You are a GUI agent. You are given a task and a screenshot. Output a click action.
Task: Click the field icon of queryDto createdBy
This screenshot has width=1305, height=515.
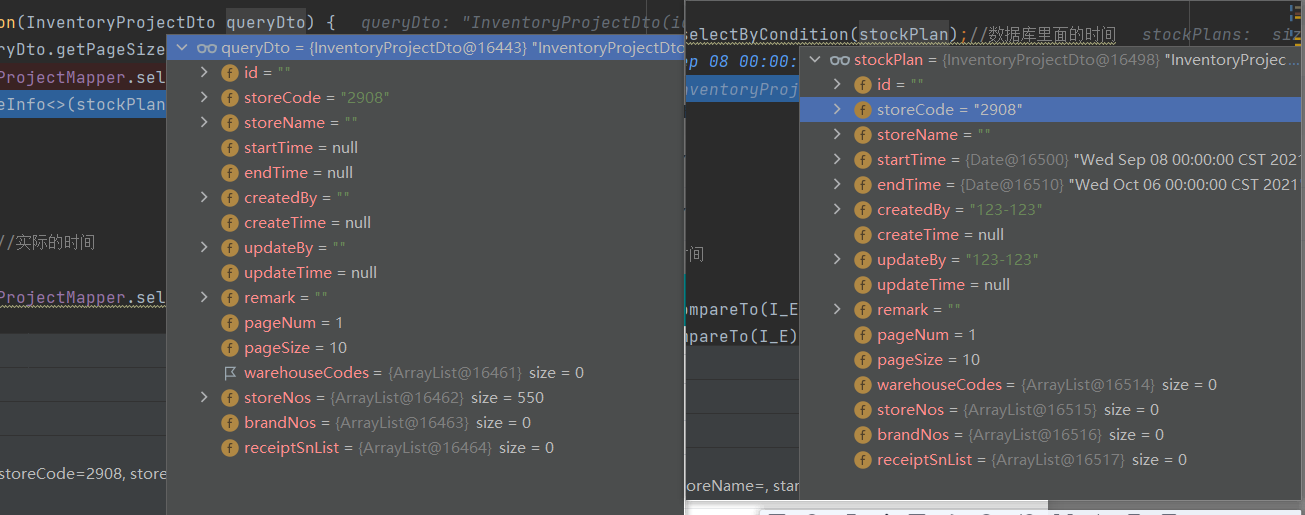point(230,198)
